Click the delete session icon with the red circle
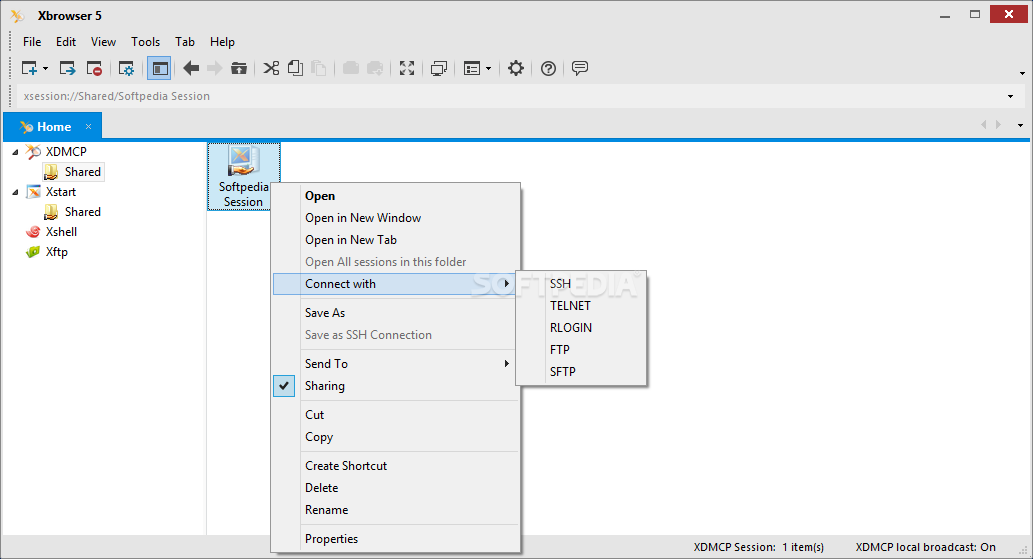Image resolution: width=1033 pixels, height=559 pixels. pyautogui.click(x=94, y=68)
